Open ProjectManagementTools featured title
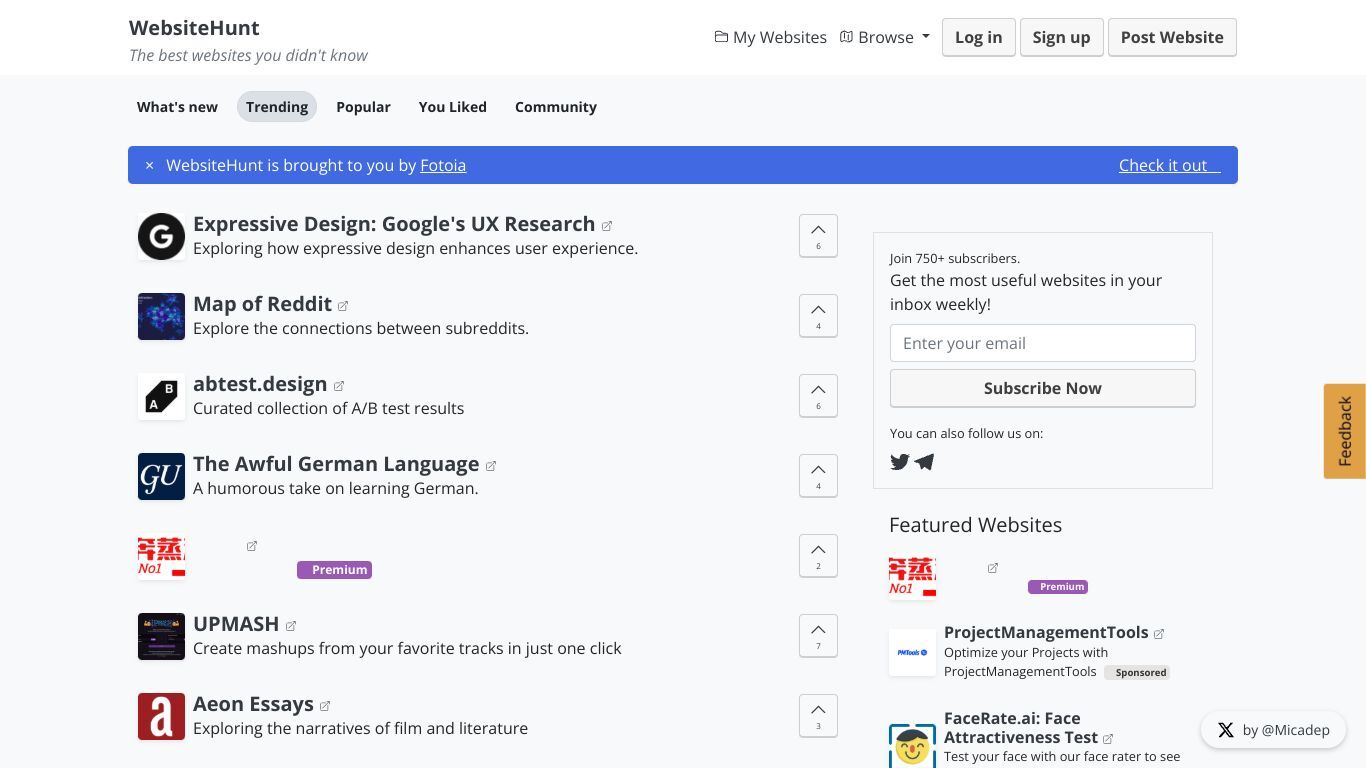The image size is (1366, 768). click(1046, 632)
